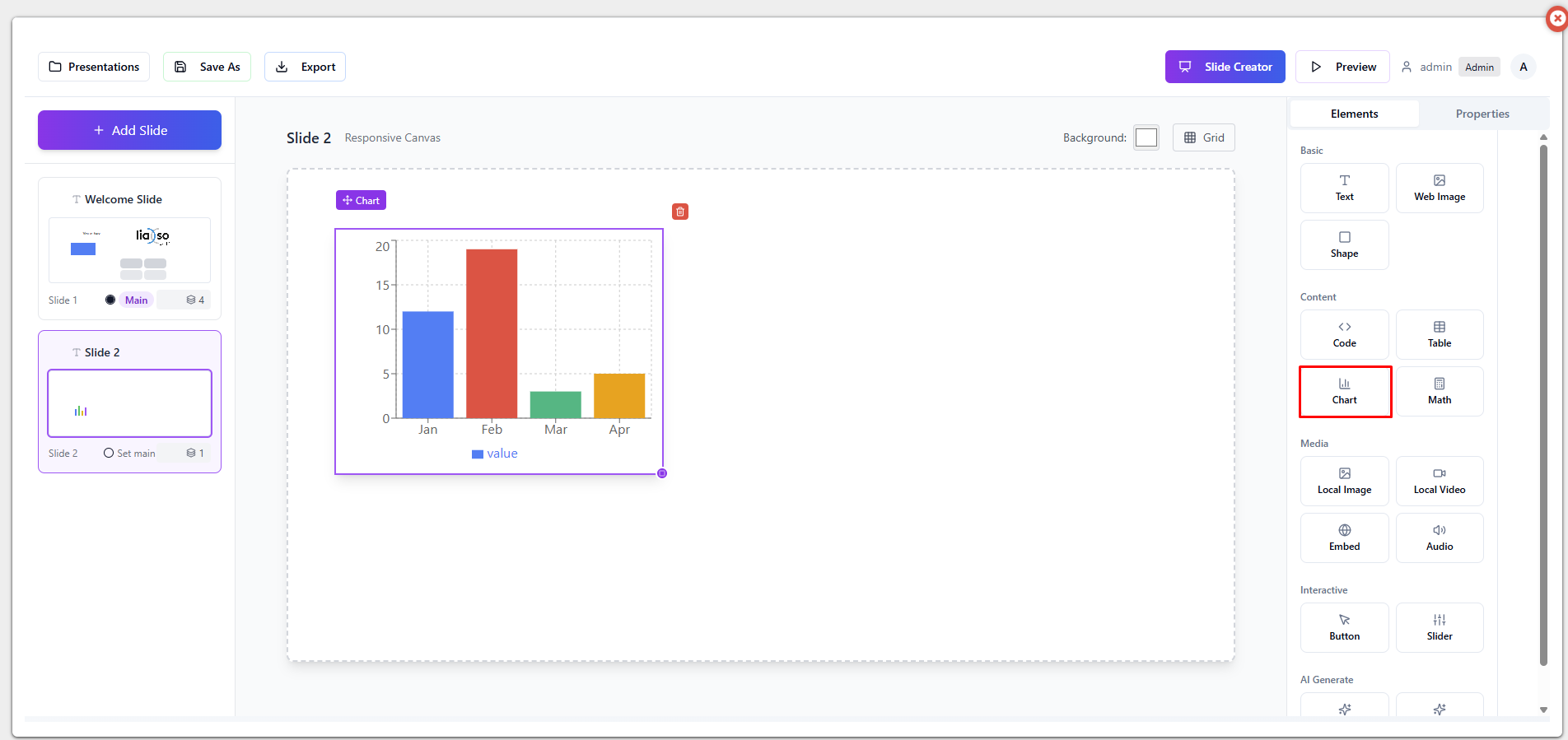Pick the slide Background color swatch
This screenshot has height=740, width=1568.
(x=1146, y=137)
